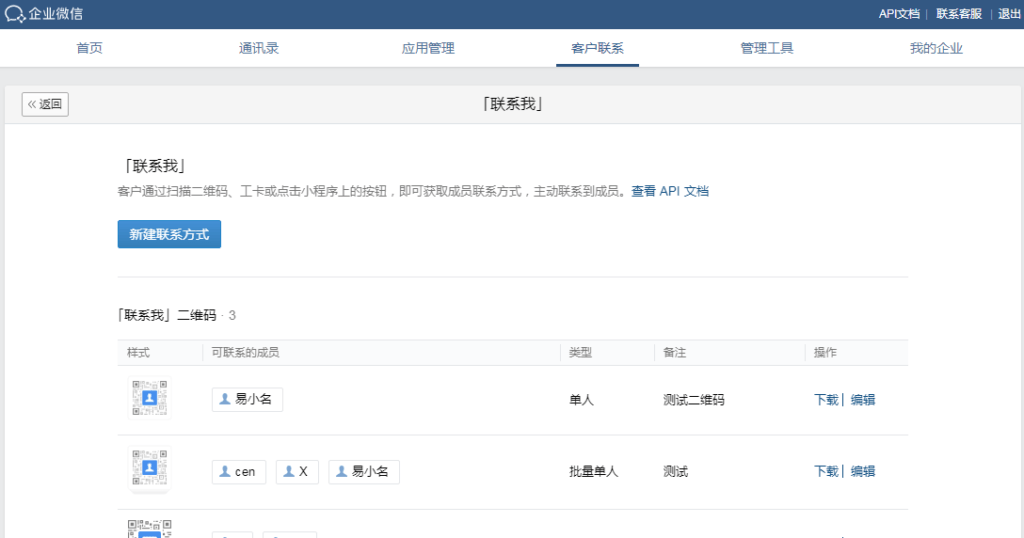
Task: Click the partially visible third QR code
Action: pos(150,529)
